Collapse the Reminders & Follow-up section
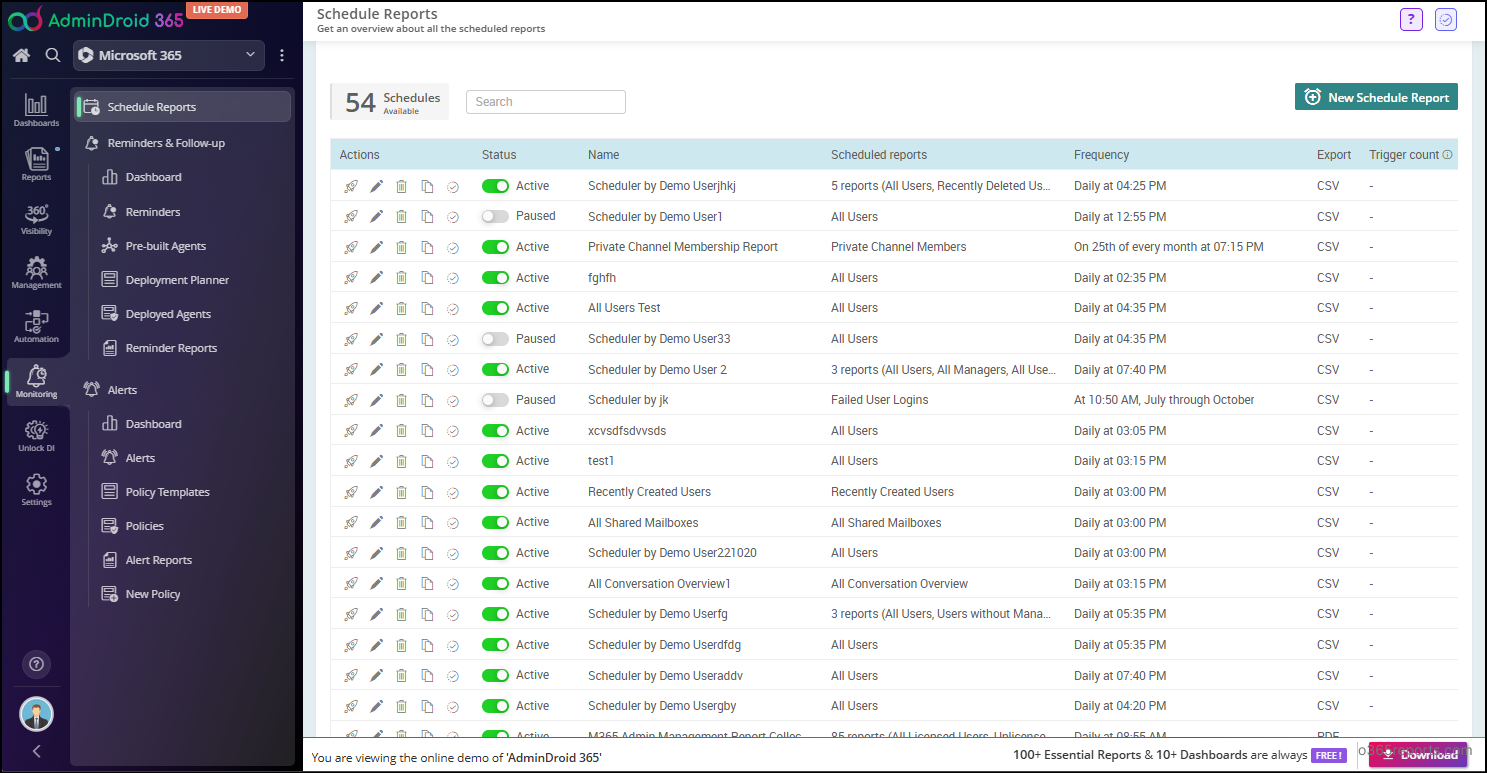 point(166,143)
